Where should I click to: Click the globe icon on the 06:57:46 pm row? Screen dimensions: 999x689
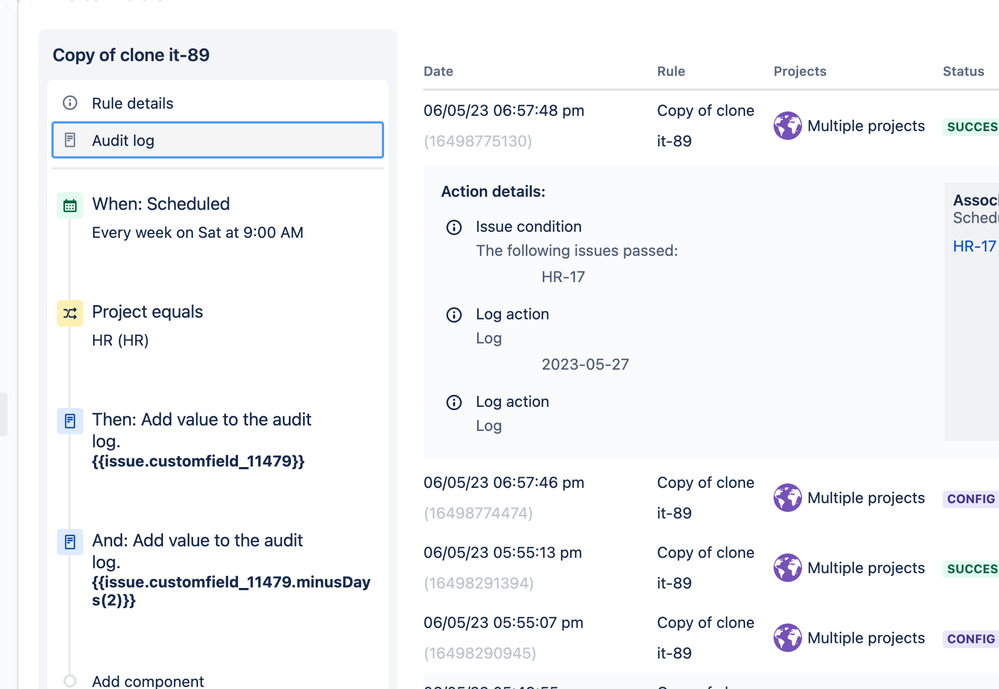pos(788,497)
